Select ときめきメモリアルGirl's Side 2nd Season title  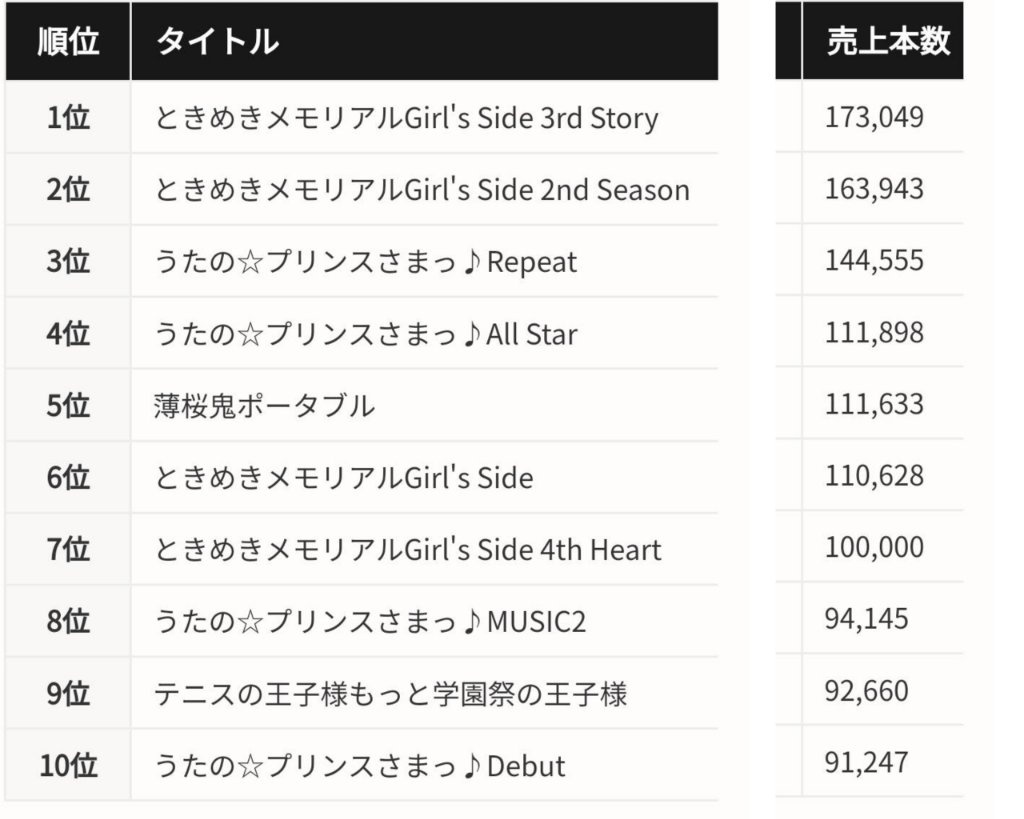pos(422,190)
